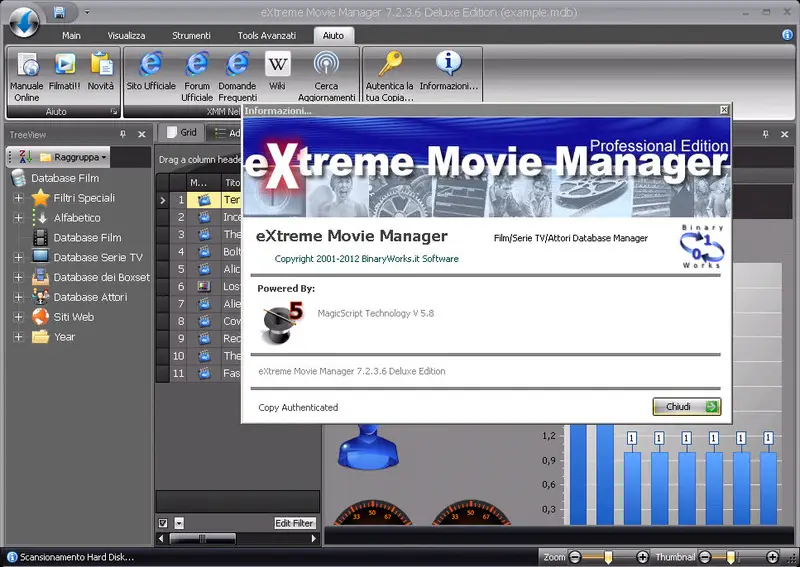Select Siti Web tree item
Screen dimensions: 800x567
click(x=63, y=317)
